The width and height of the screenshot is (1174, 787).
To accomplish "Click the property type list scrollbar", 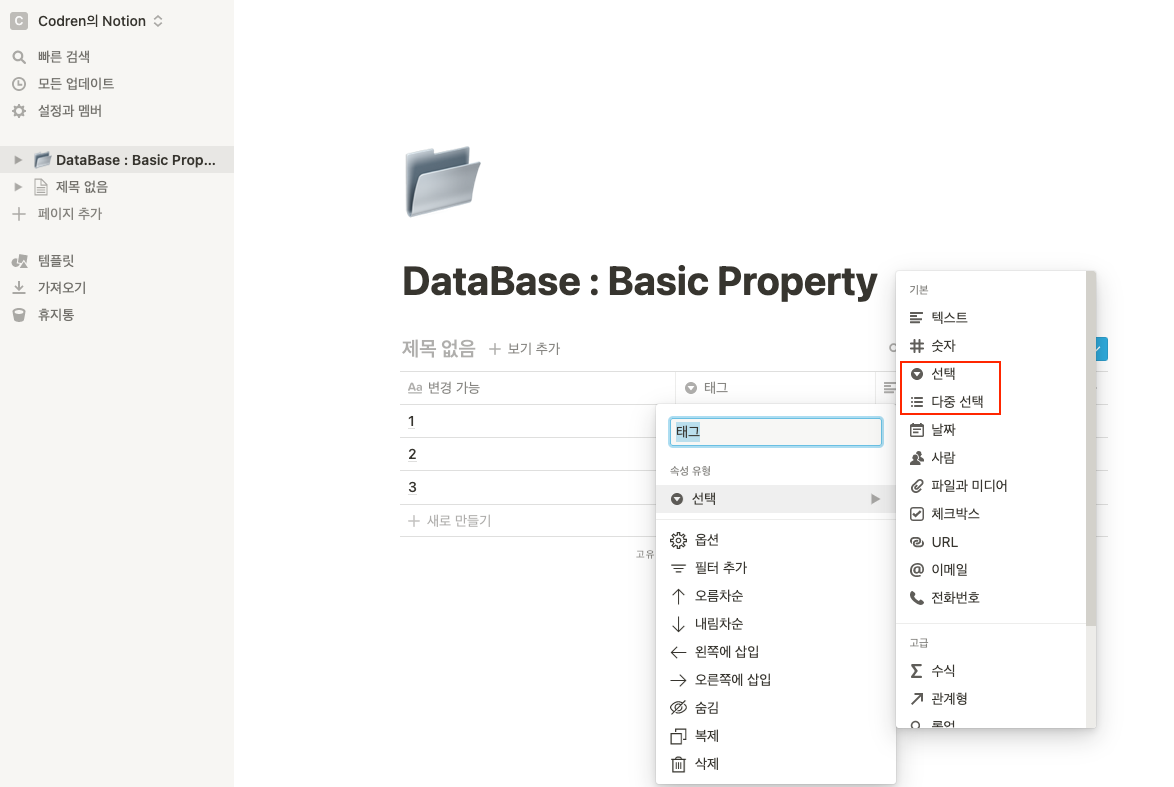I will coord(1091,449).
